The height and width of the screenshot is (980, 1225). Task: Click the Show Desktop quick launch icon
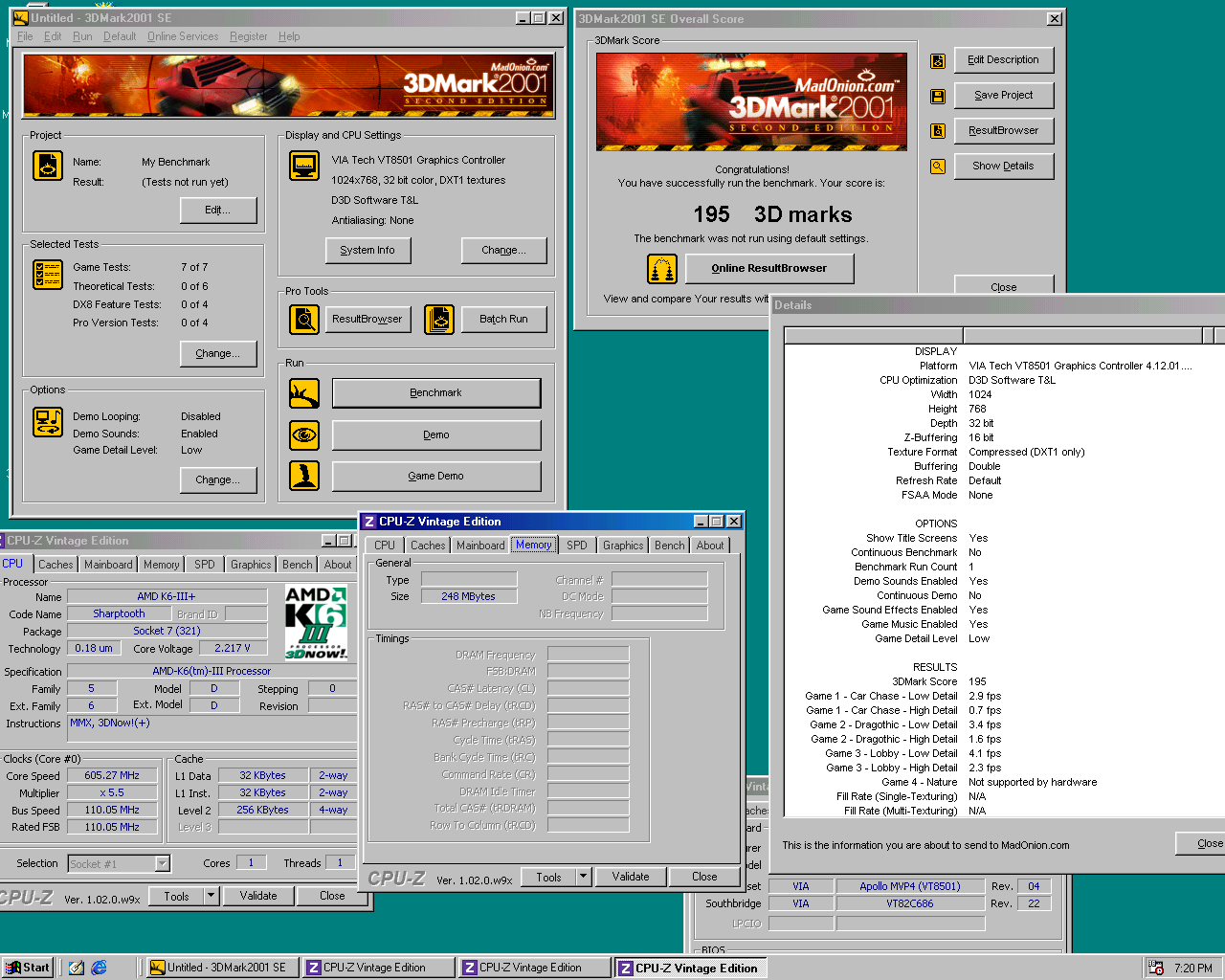[x=77, y=968]
